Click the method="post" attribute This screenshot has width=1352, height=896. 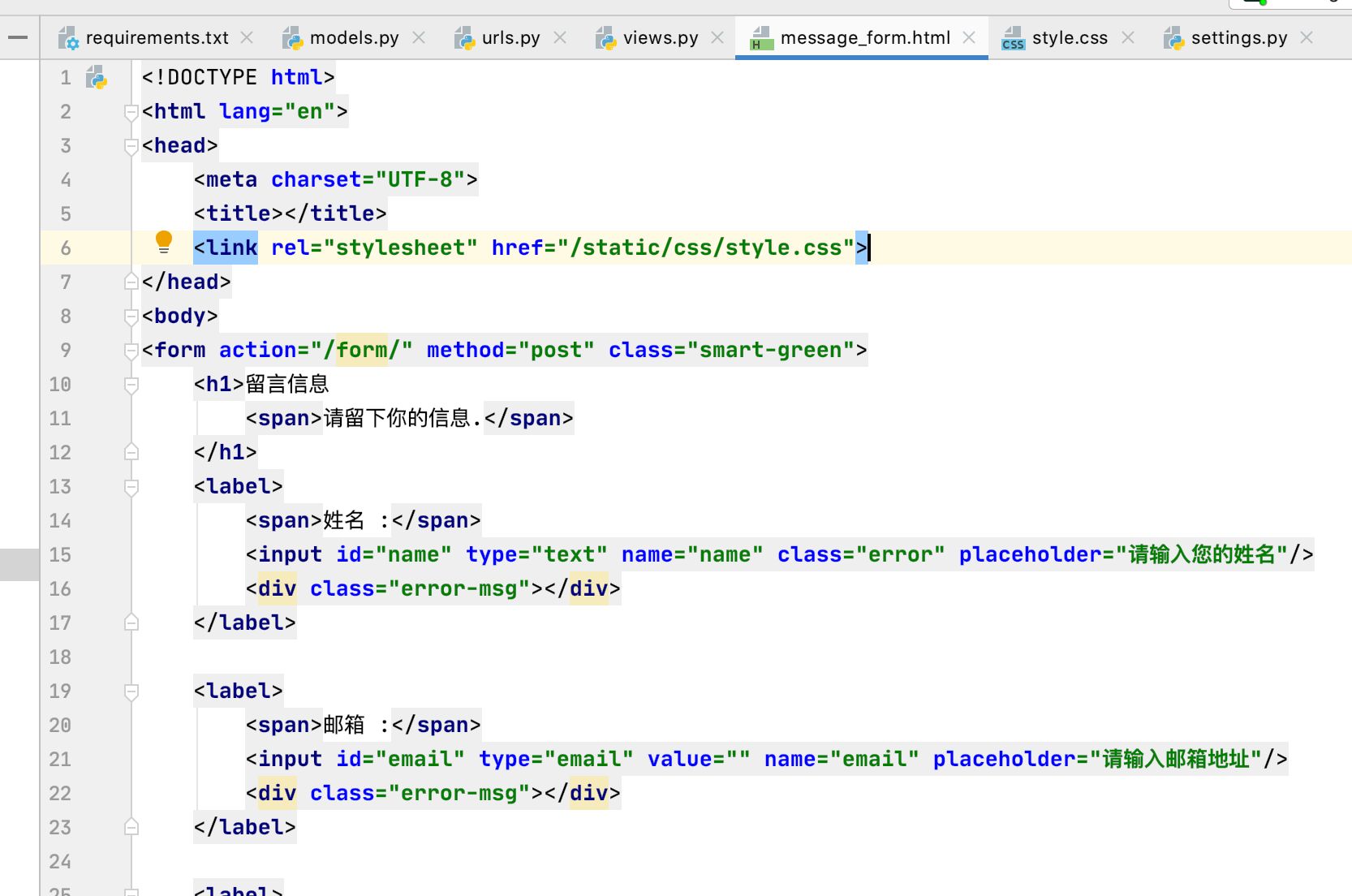point(510,350)
